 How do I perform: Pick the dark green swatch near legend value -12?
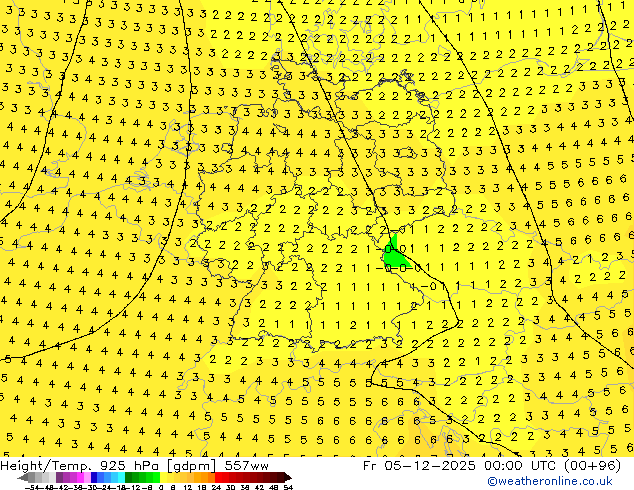pyautogui.click(x=129, y=477)
